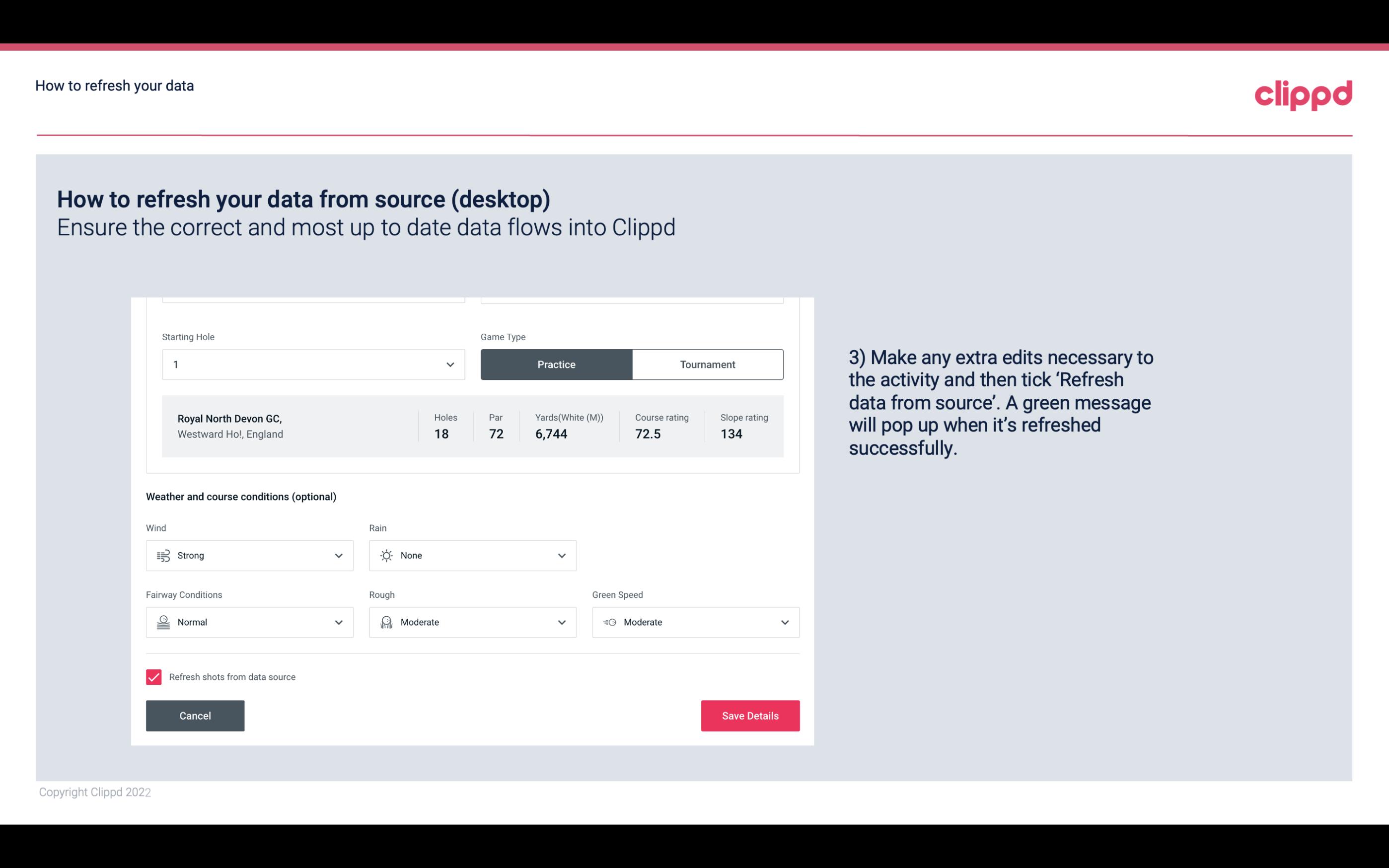1389x868 pixels.
Task: Toggle the Practice game type button
Action: click(x=557, y=364)
